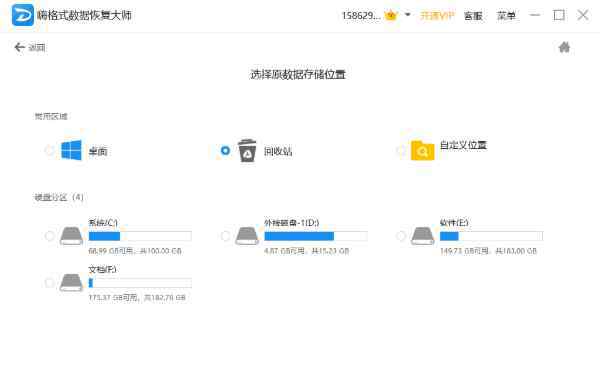The height and width of the screenshot is (373, 600).
Task: Select the 文档(F:) radio button
Action: 50,283
